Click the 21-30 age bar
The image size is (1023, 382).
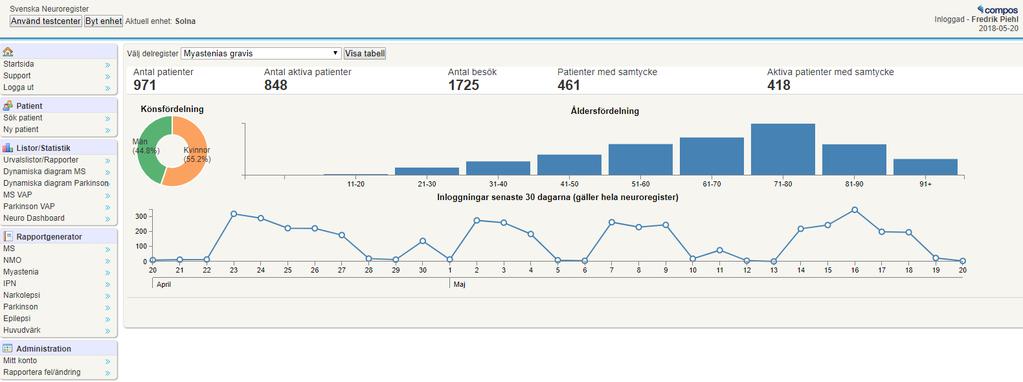pos(427,171)
